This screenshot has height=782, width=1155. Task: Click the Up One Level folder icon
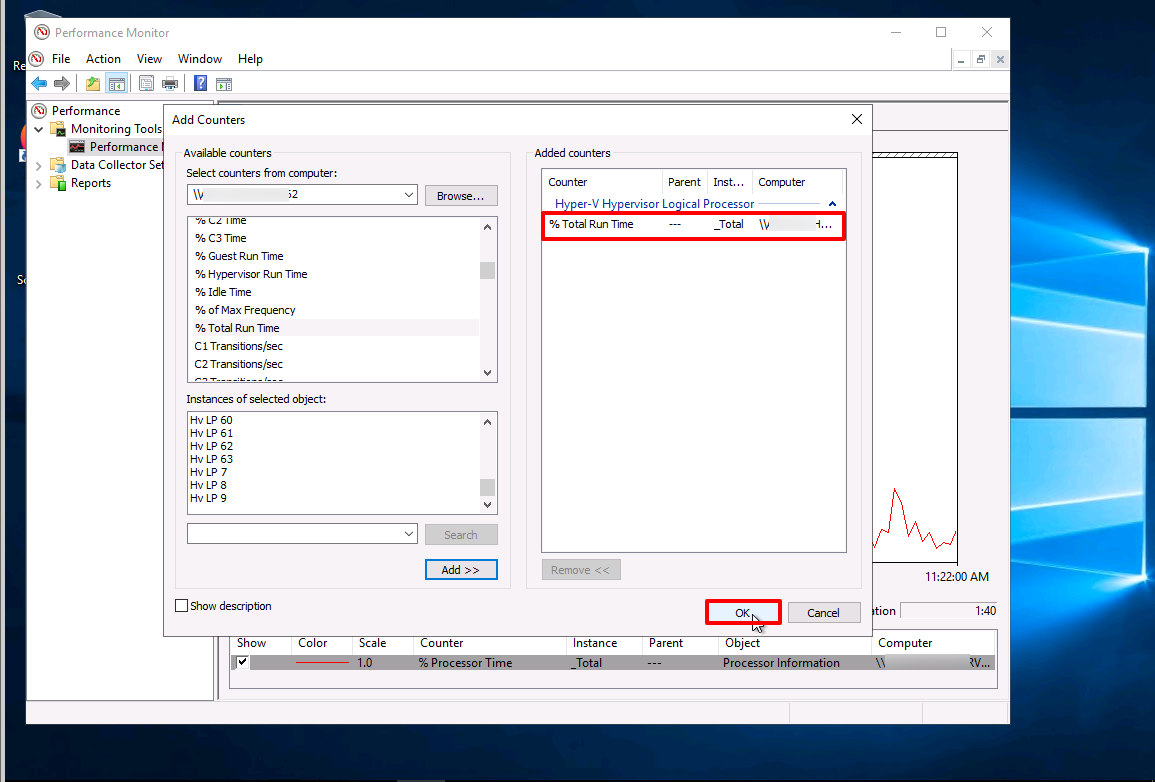point(93,84)
